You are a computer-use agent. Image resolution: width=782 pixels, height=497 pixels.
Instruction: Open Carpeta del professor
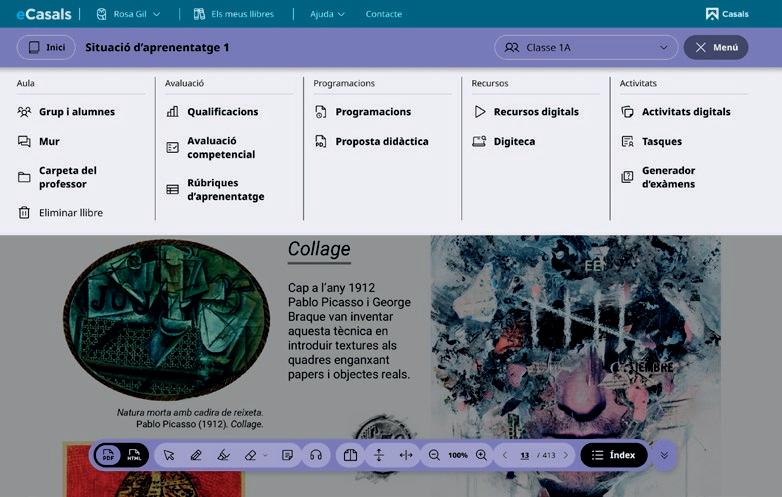(x=57, y=177)
